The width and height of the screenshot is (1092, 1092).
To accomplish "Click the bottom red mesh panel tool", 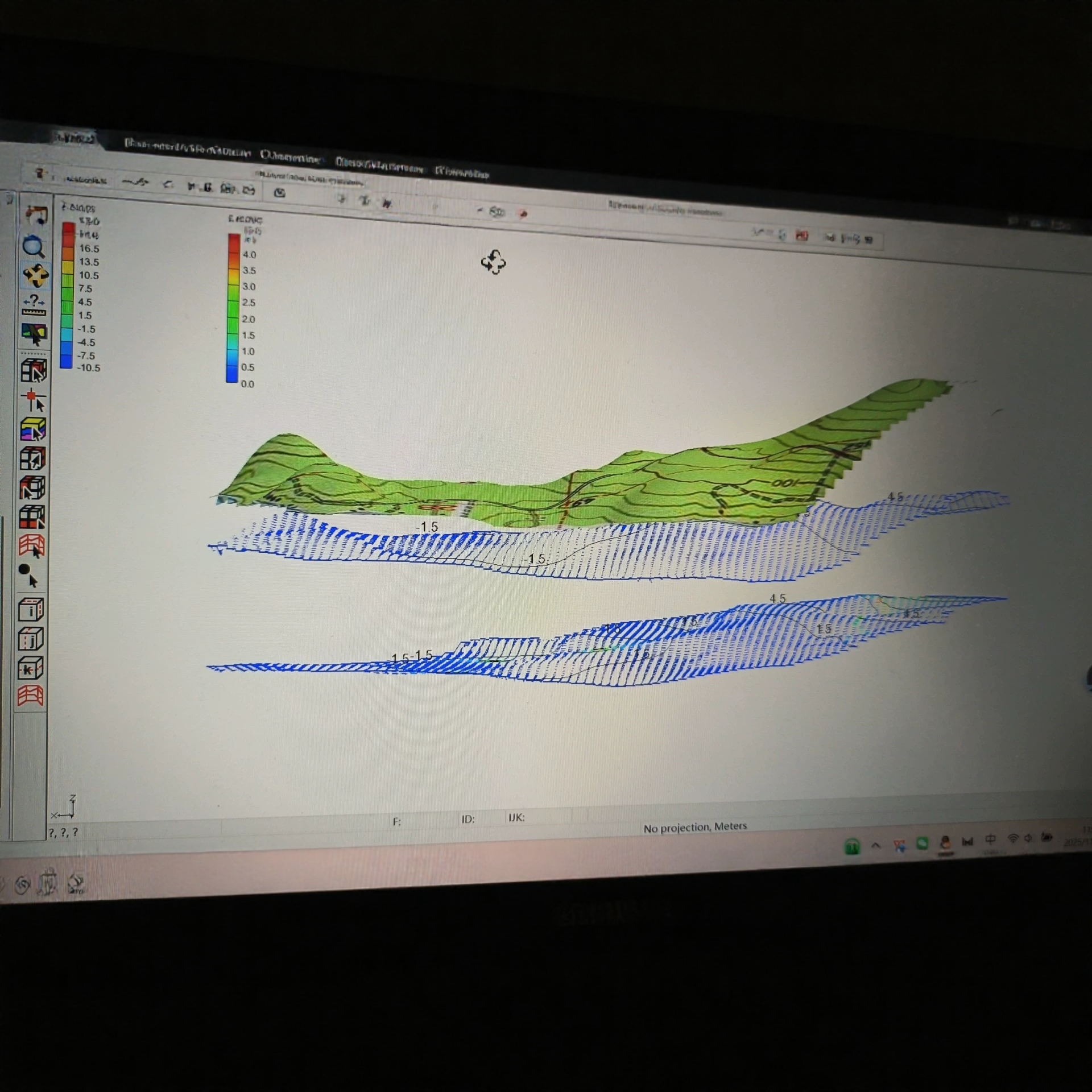I will pos(31,696).
